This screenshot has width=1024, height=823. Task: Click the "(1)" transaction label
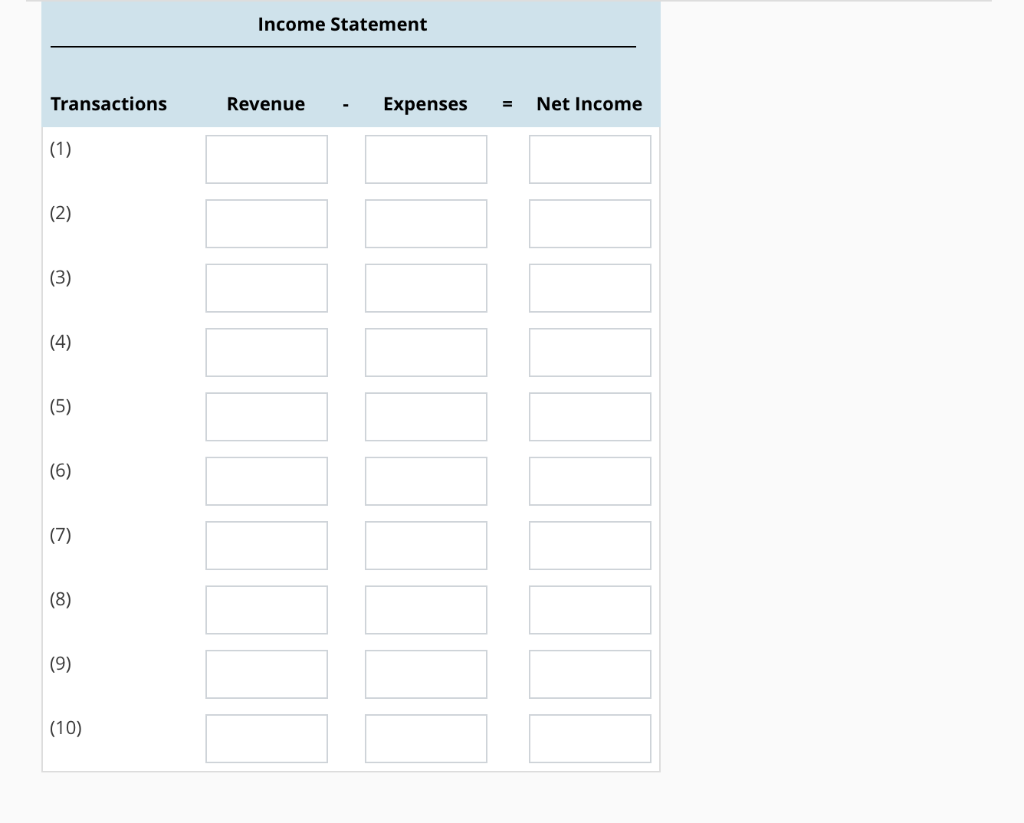pyautogui.click(x=60, y=149)
